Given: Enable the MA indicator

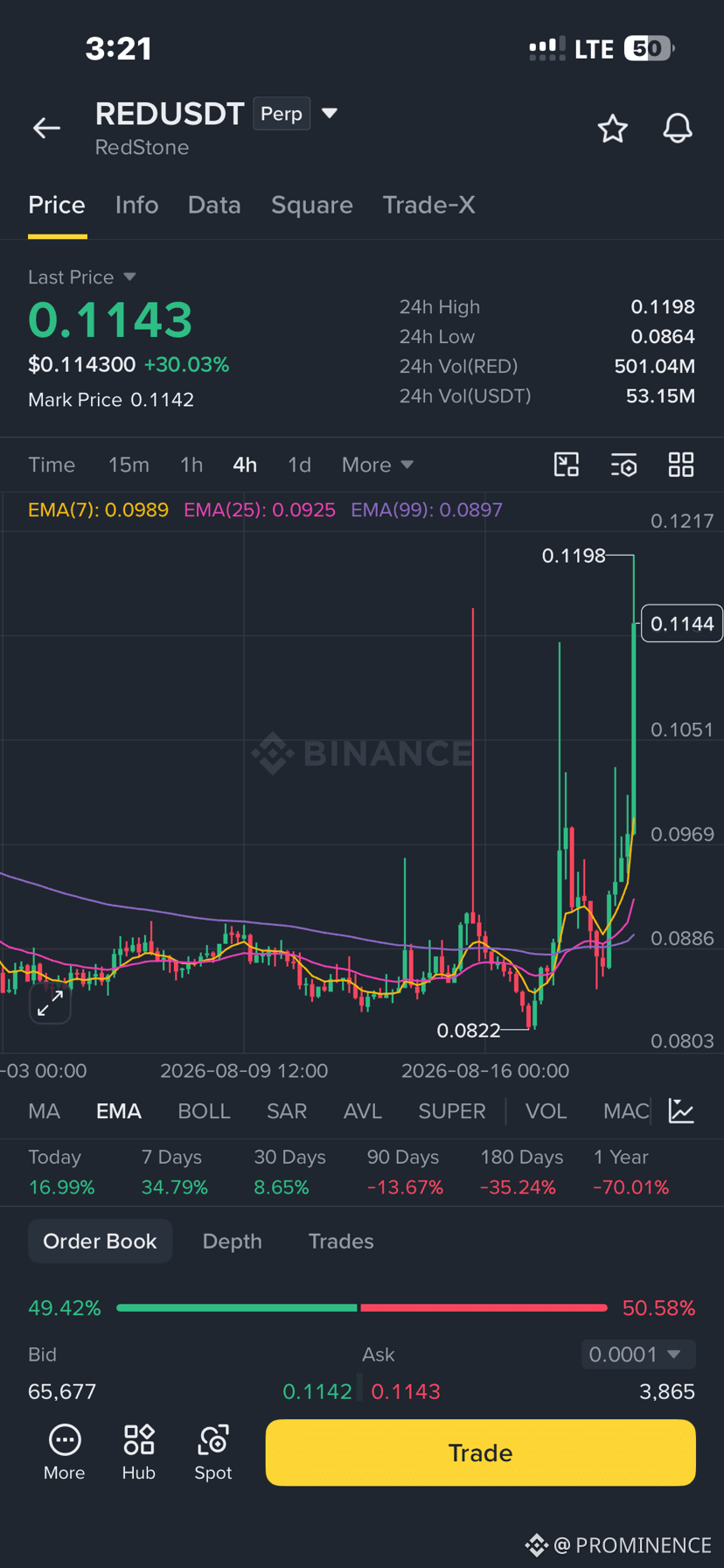Looking at the screenshot, I should coord(44,1111).
